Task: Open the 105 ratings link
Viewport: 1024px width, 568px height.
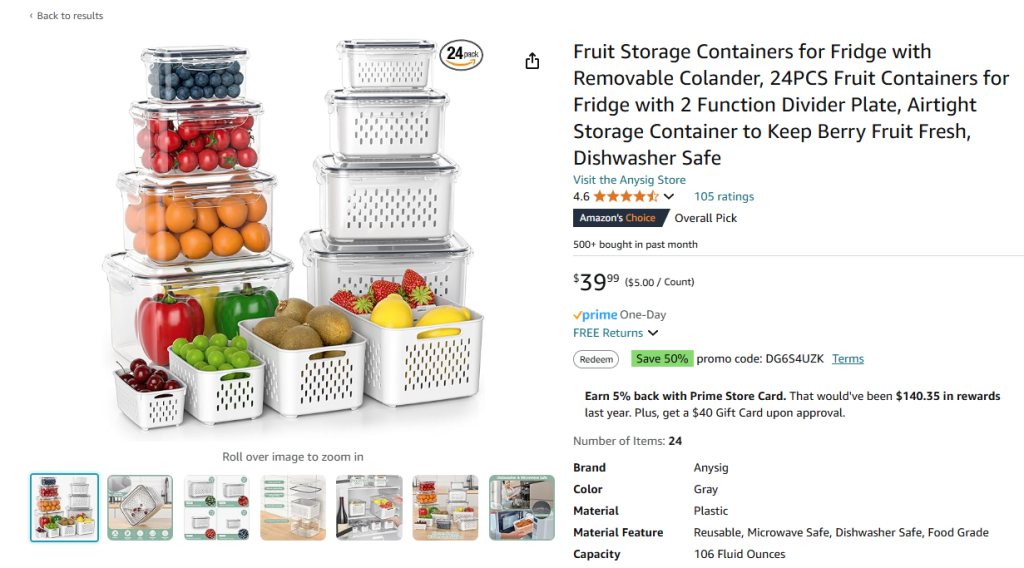Action: coord(724,197)
